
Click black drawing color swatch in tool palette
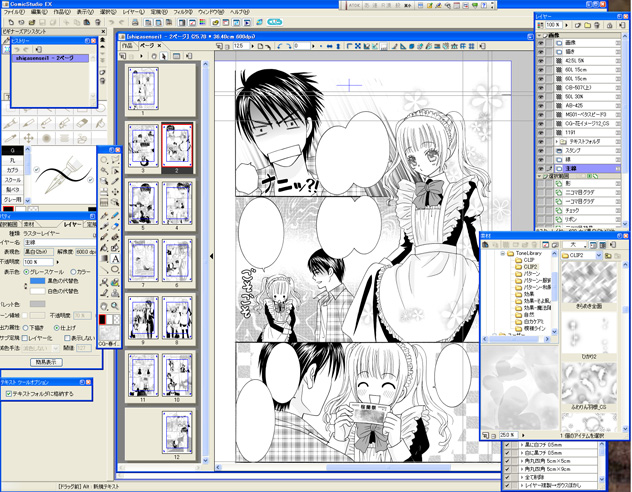[x=102, y=320]
